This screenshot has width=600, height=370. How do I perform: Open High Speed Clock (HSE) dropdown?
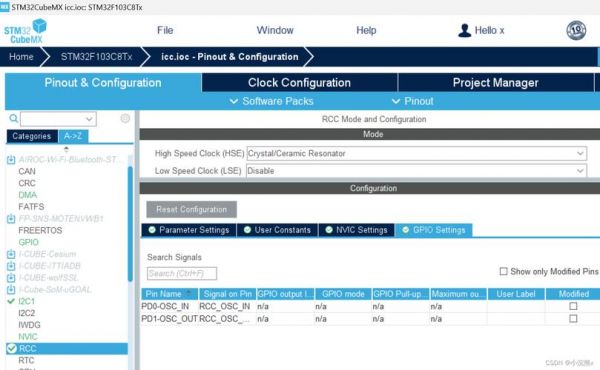416,153
